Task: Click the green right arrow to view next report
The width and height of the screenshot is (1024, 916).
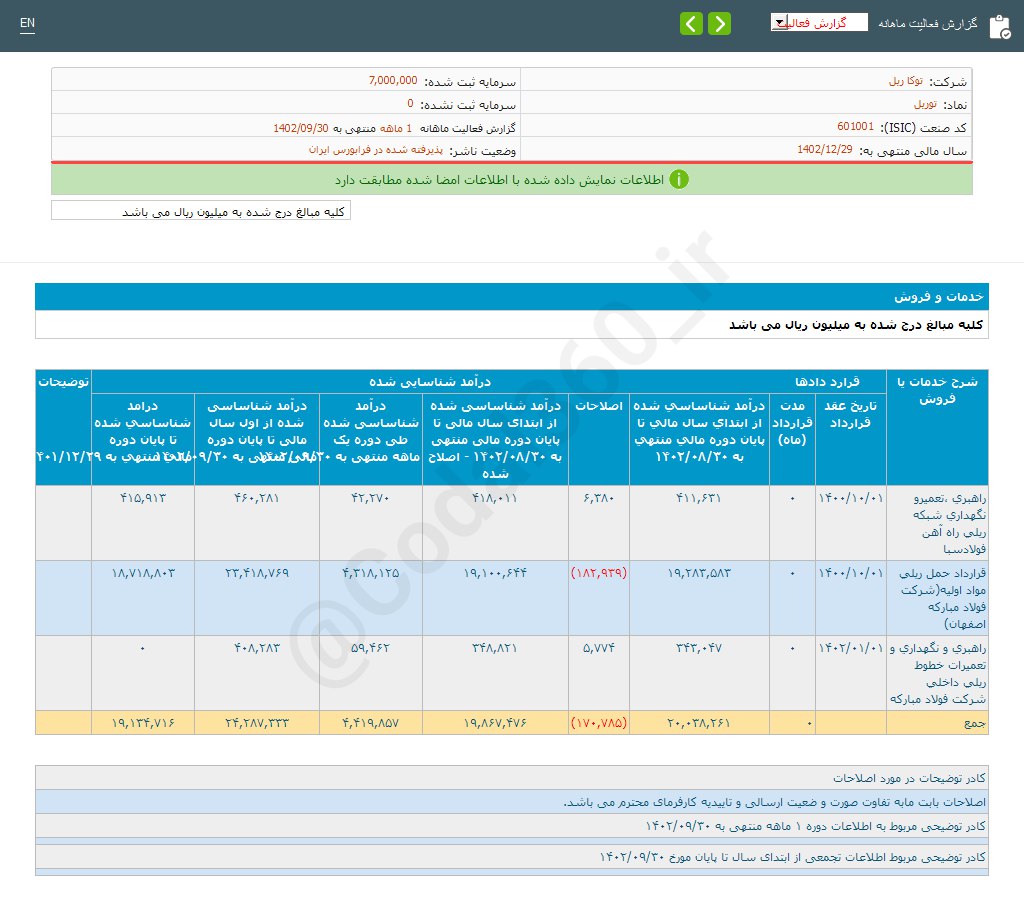Action: click(719, 22)
